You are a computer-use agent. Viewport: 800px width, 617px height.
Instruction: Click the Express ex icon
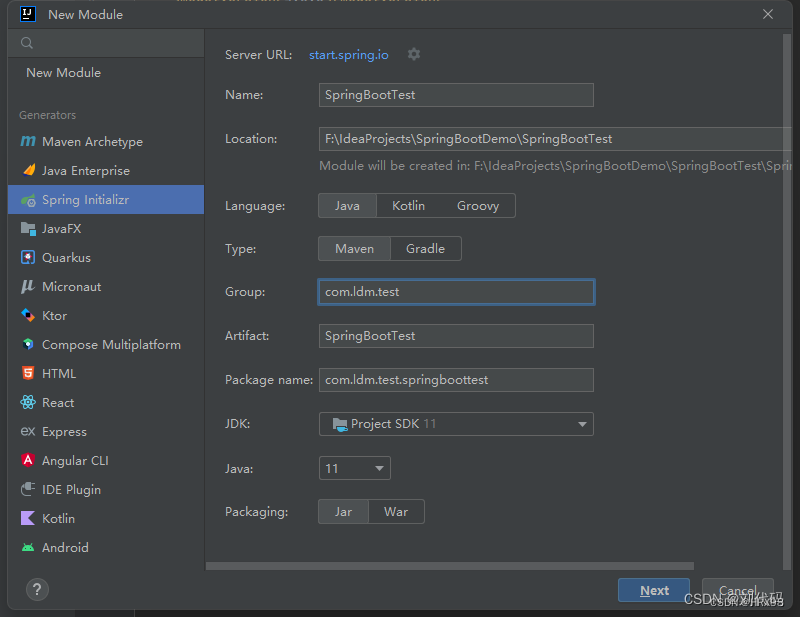click(x=28, y=431)
